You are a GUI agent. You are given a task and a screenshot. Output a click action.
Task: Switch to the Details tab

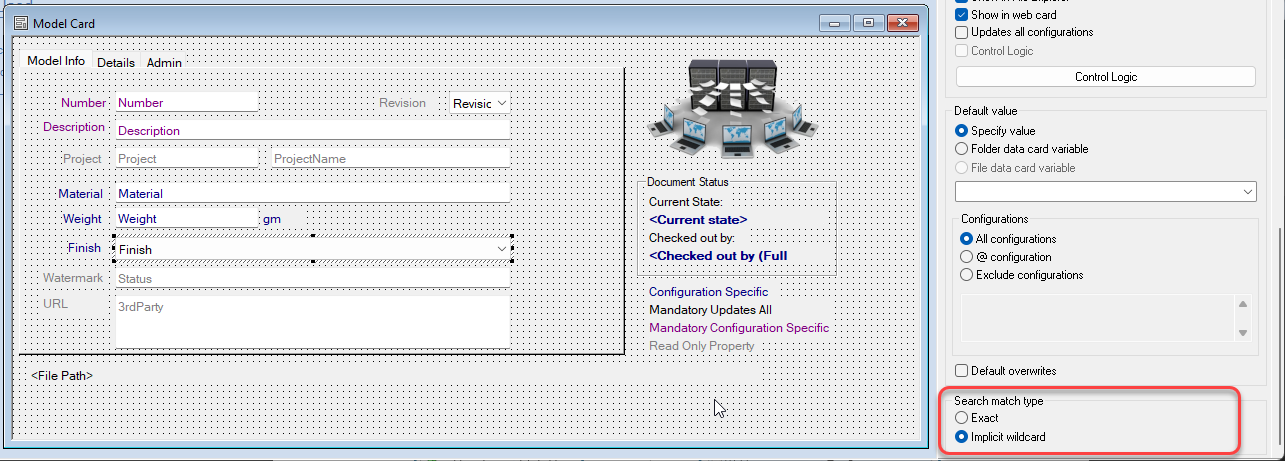[x=116, y=62]
